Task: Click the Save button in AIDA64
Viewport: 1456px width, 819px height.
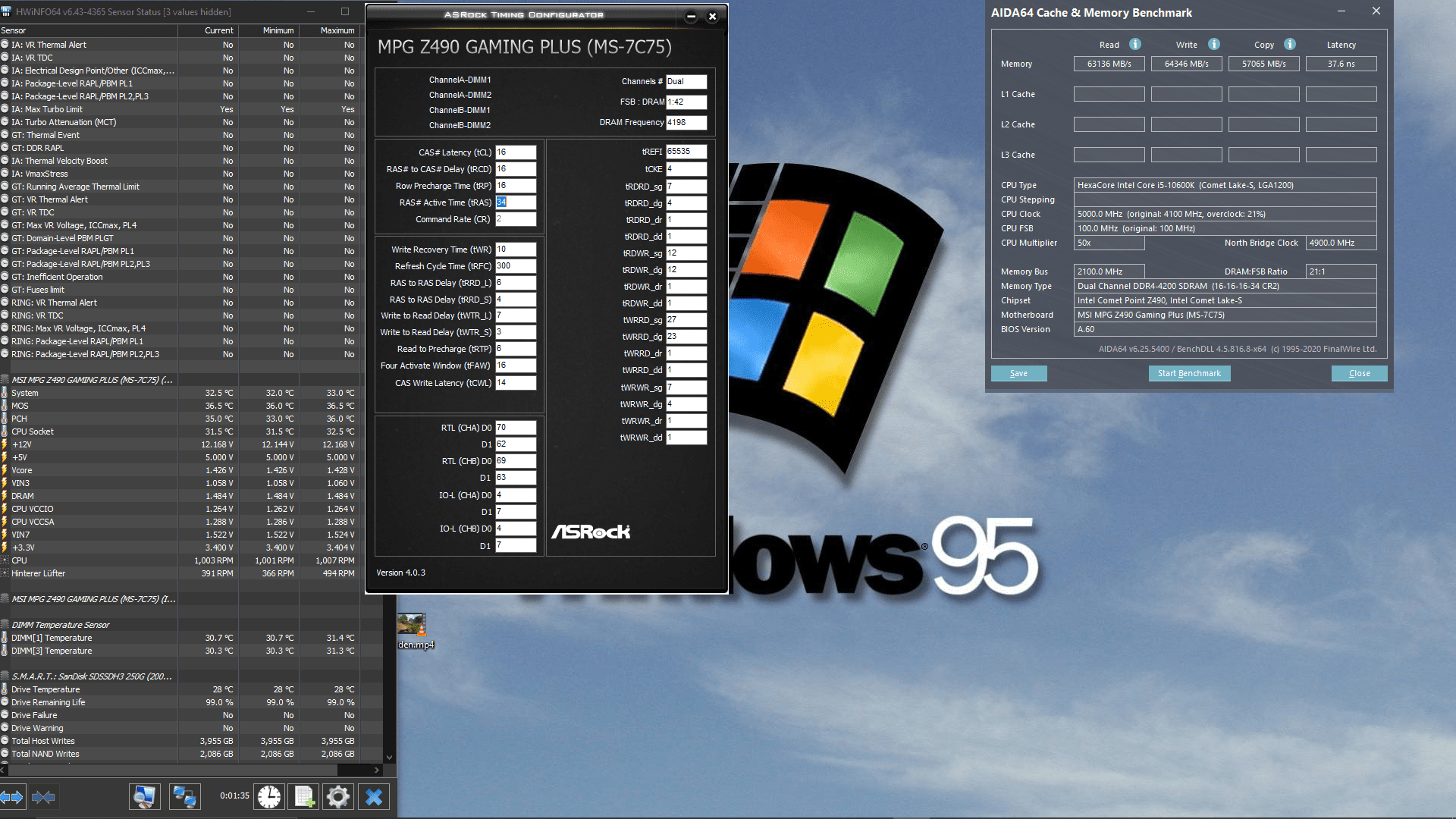Action: pos(1018,373)
